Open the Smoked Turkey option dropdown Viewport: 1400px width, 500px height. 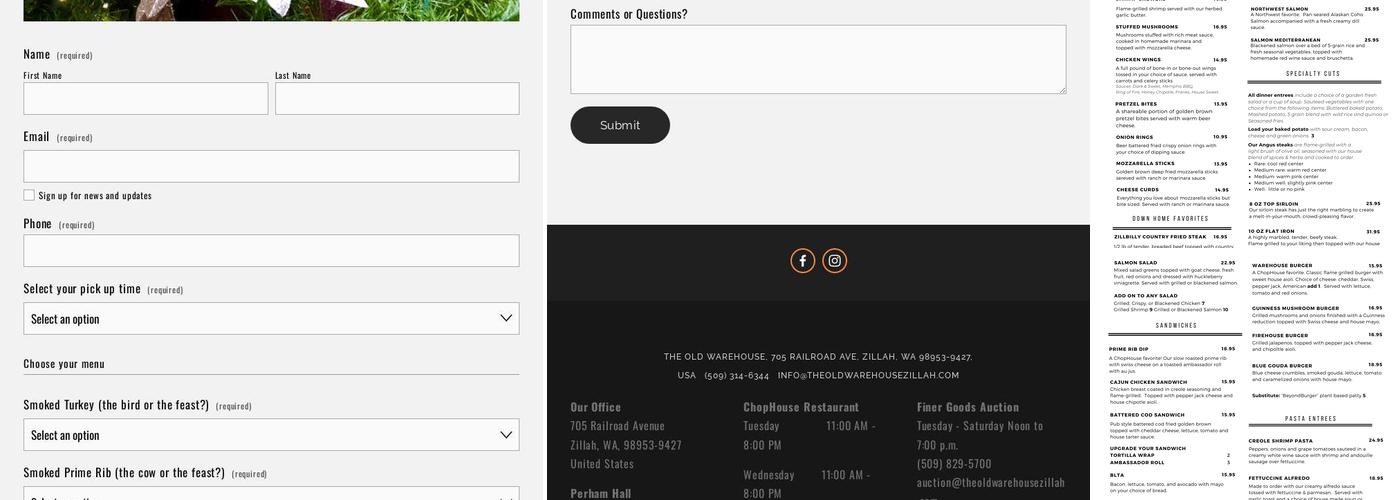click(271, 435)
